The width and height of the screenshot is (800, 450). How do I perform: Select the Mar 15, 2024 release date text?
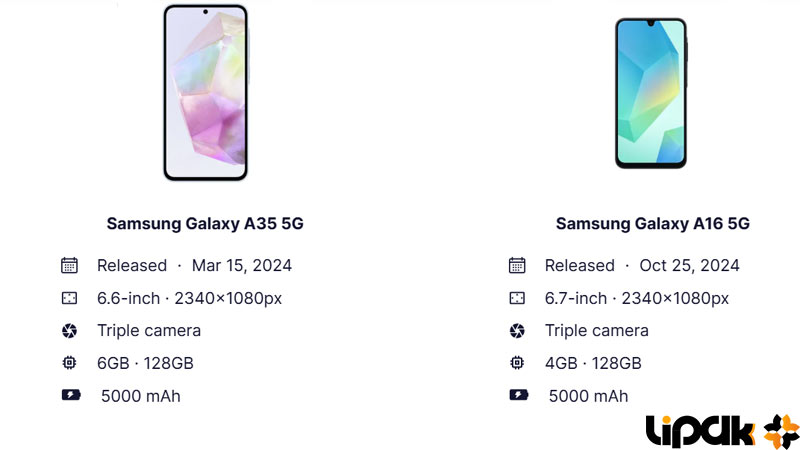coord(242,265)
